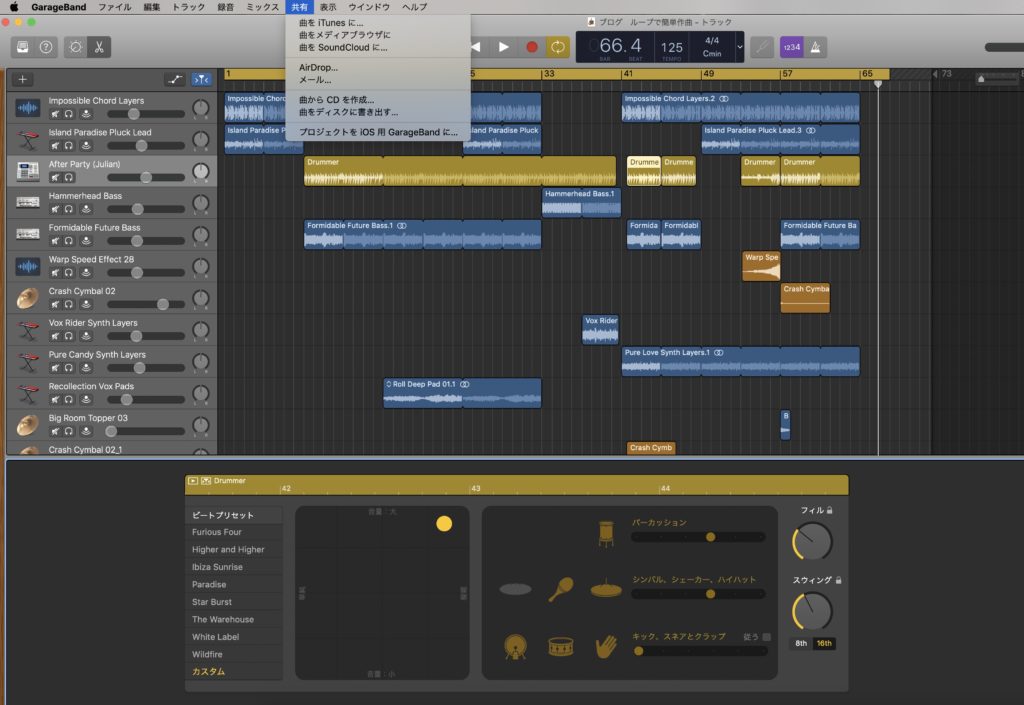Select the Vox Rider Synth Layers track icon

click(x=27, y=330)
